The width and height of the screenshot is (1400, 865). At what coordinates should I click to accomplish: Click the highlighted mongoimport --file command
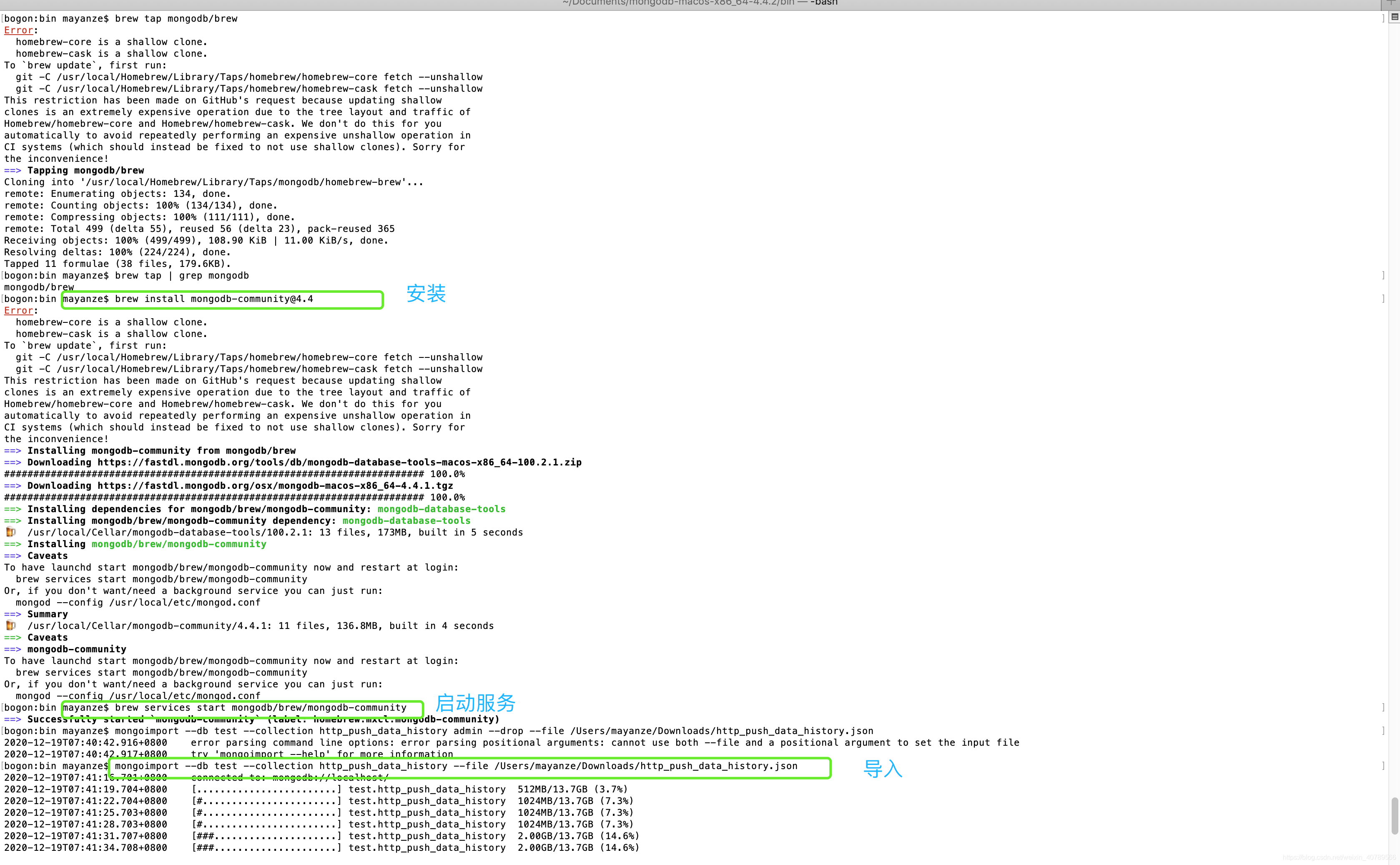click(x=456, y=766)
